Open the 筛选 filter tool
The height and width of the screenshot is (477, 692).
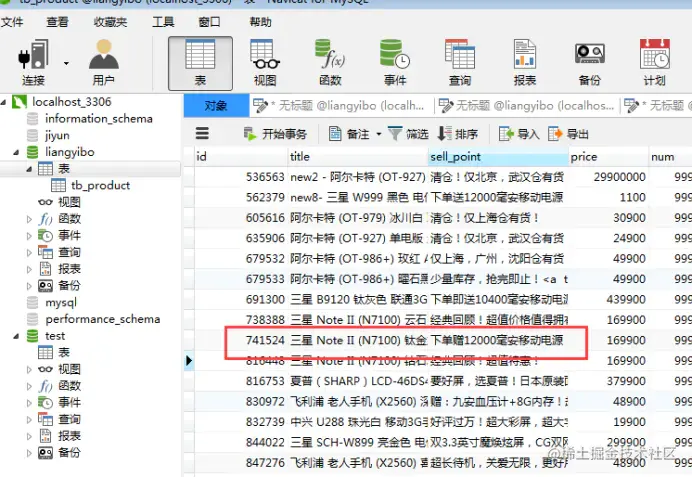(408, 134)
